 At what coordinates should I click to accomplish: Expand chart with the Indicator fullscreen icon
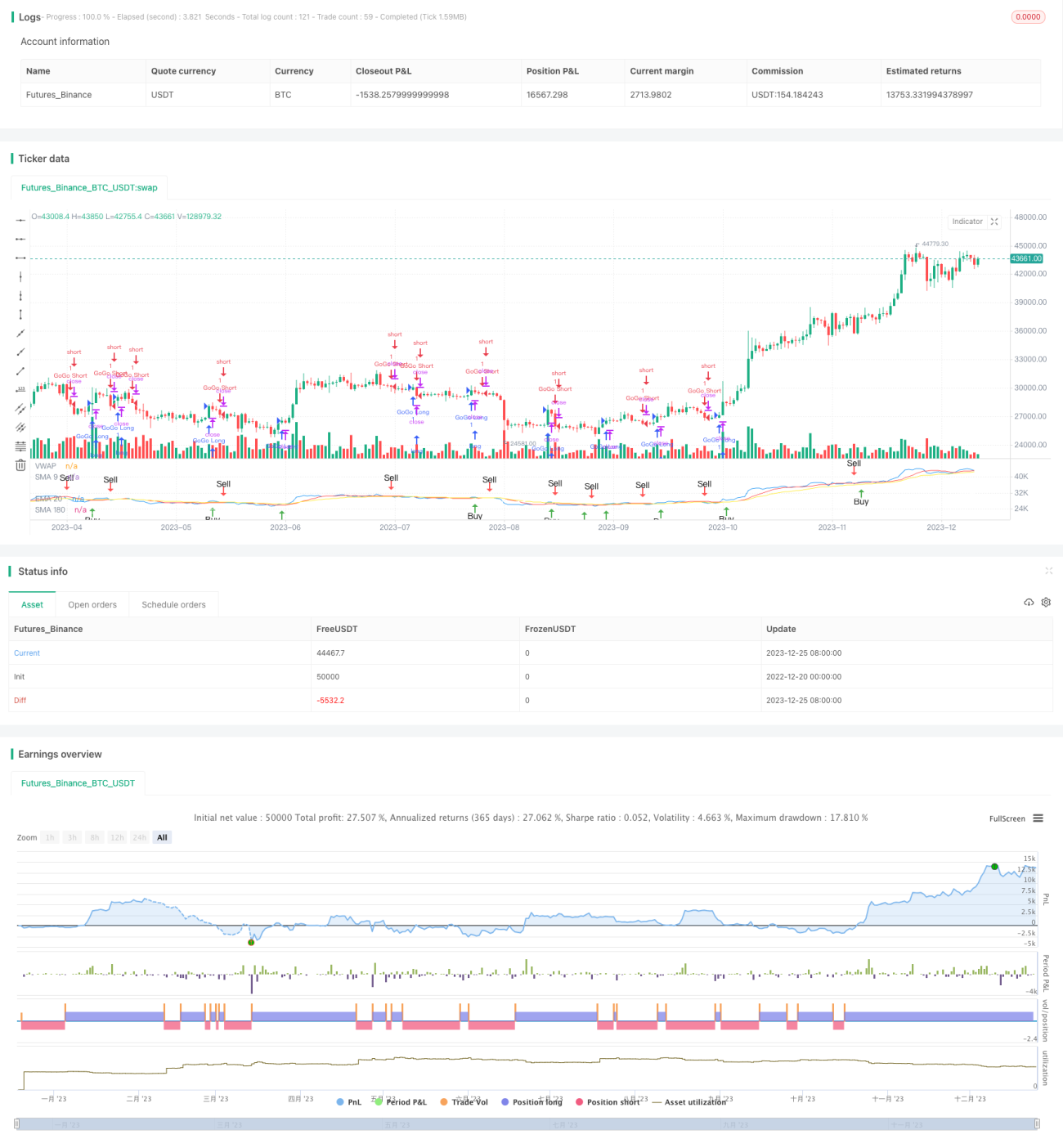point(994,222)
